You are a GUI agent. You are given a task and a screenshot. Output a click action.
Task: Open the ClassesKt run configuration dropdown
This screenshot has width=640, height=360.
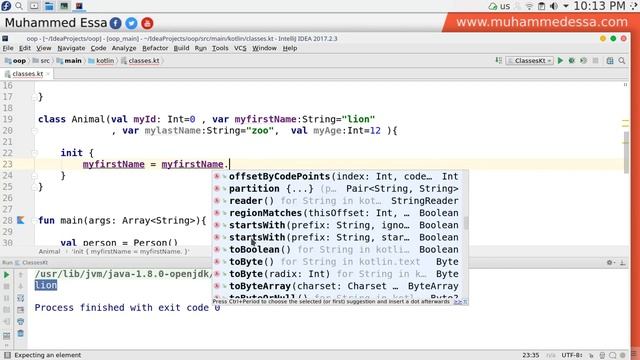(x=530, y=60)
